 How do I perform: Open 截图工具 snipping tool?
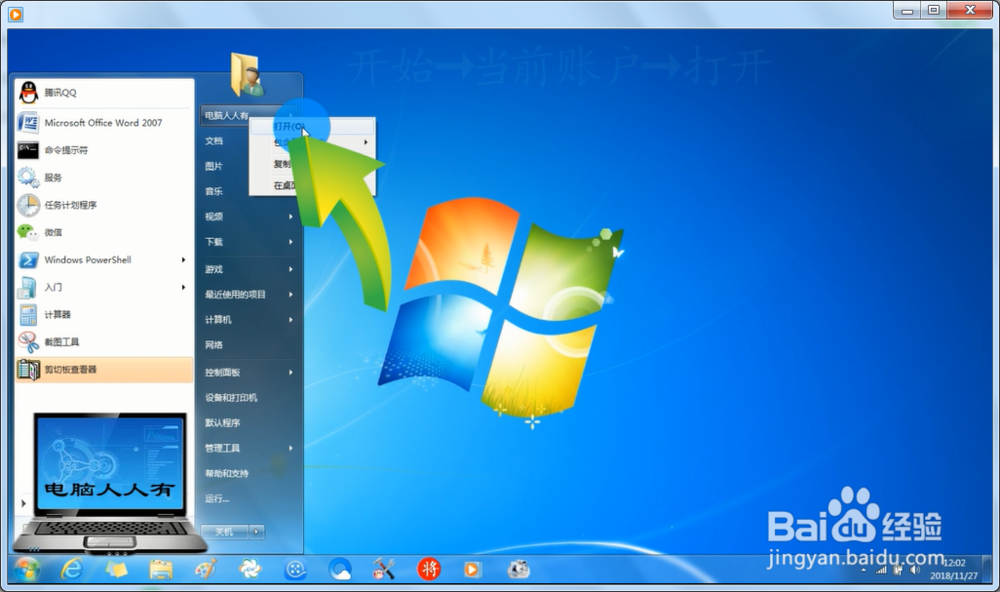point(104,342)
